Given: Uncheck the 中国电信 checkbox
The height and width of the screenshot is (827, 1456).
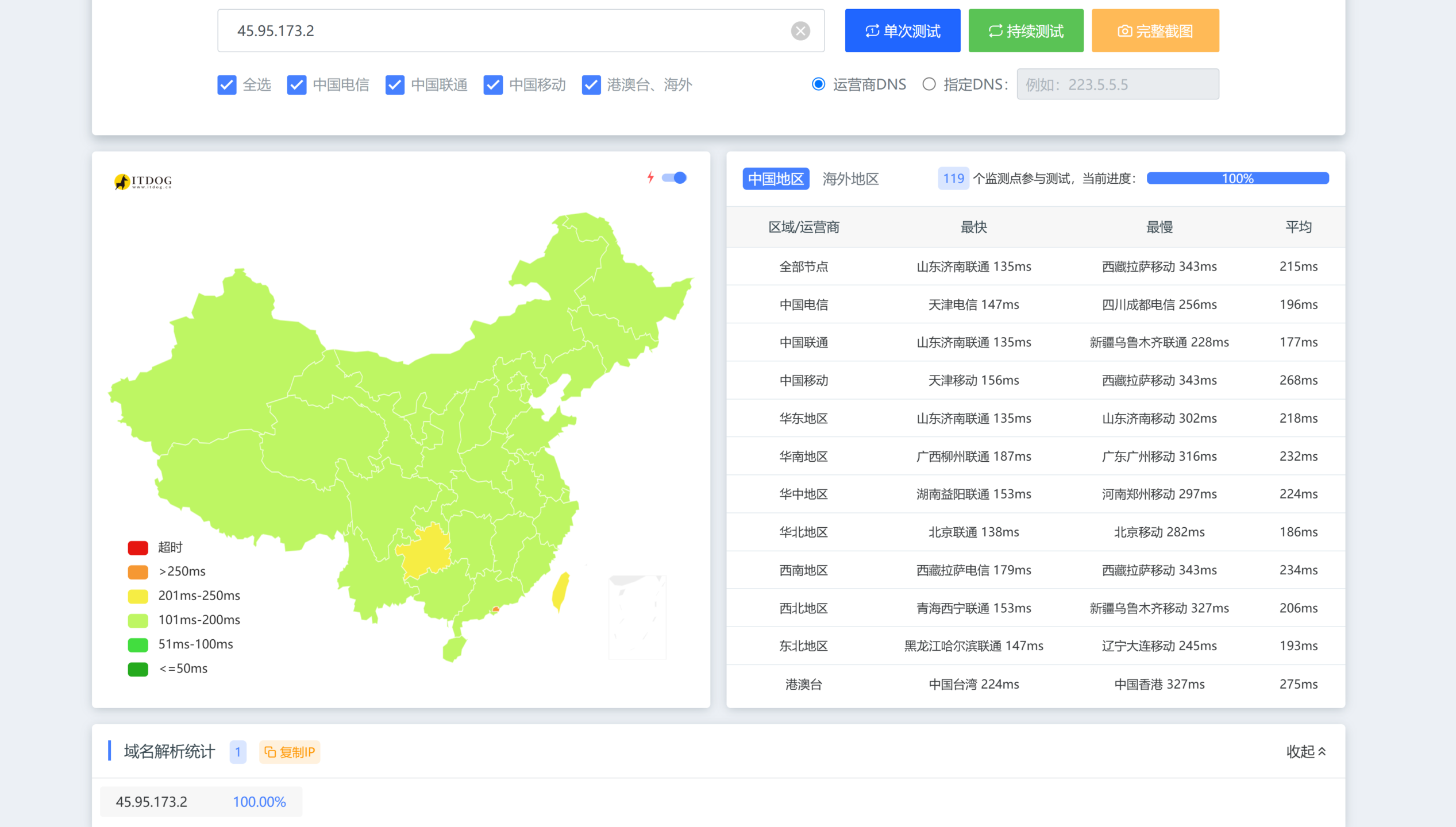Looking at the screenshot, I should click(296, 84).
